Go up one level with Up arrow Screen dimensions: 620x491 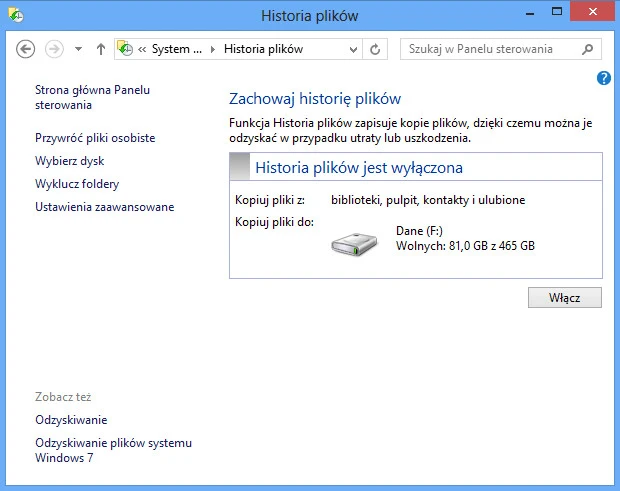click(x=101, y=49)
